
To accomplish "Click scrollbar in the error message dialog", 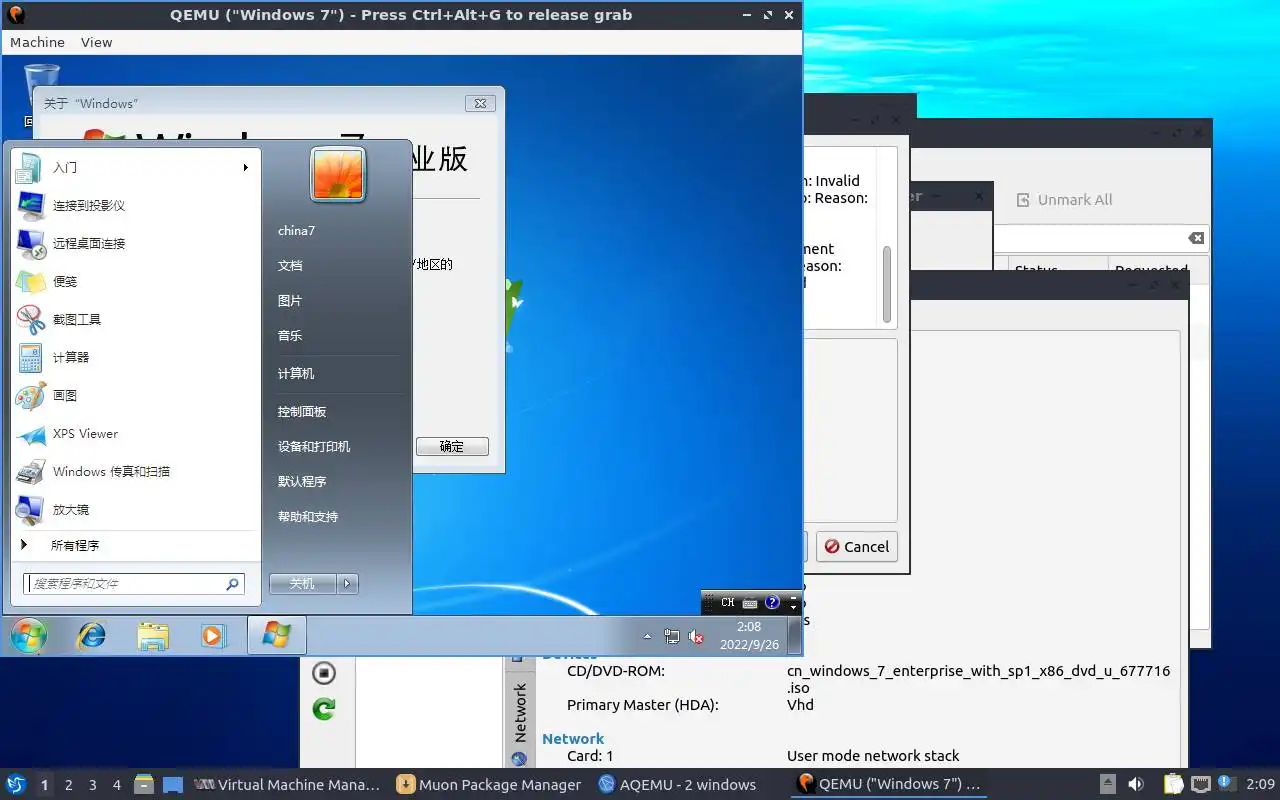I will coord(886,285).
